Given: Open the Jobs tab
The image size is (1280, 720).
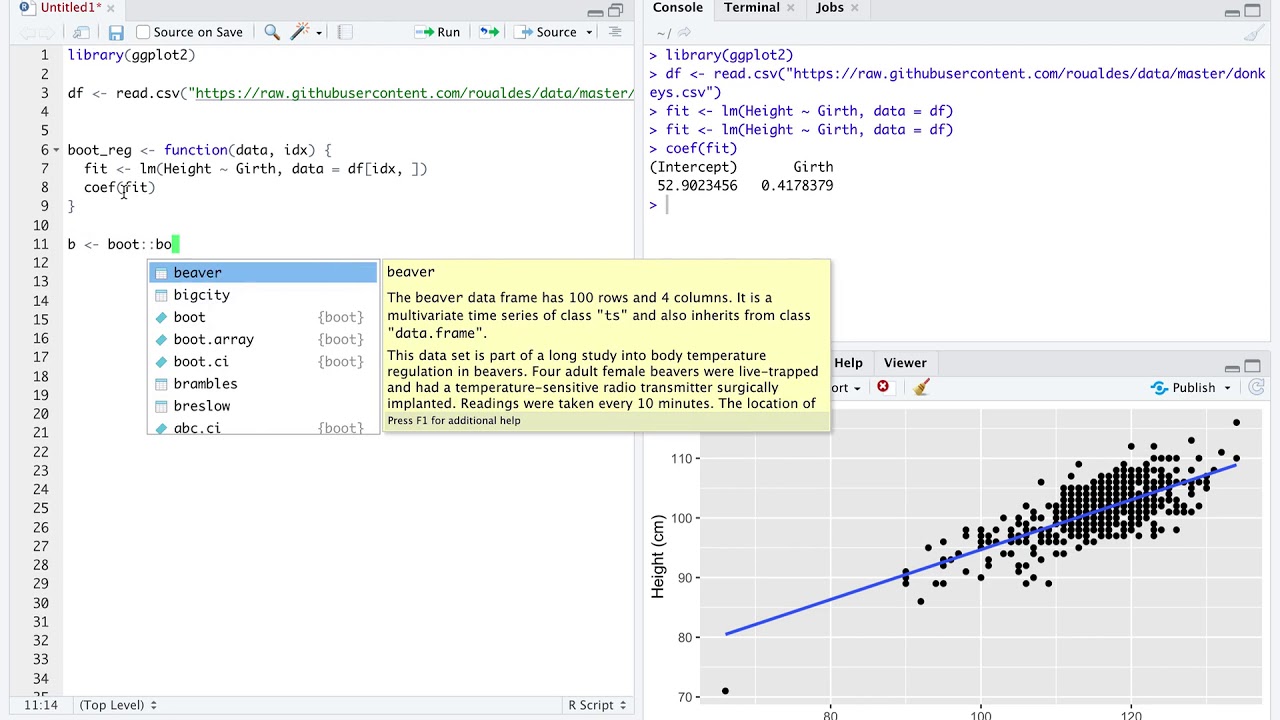Looking at the screenshot, I should [830, 8].
